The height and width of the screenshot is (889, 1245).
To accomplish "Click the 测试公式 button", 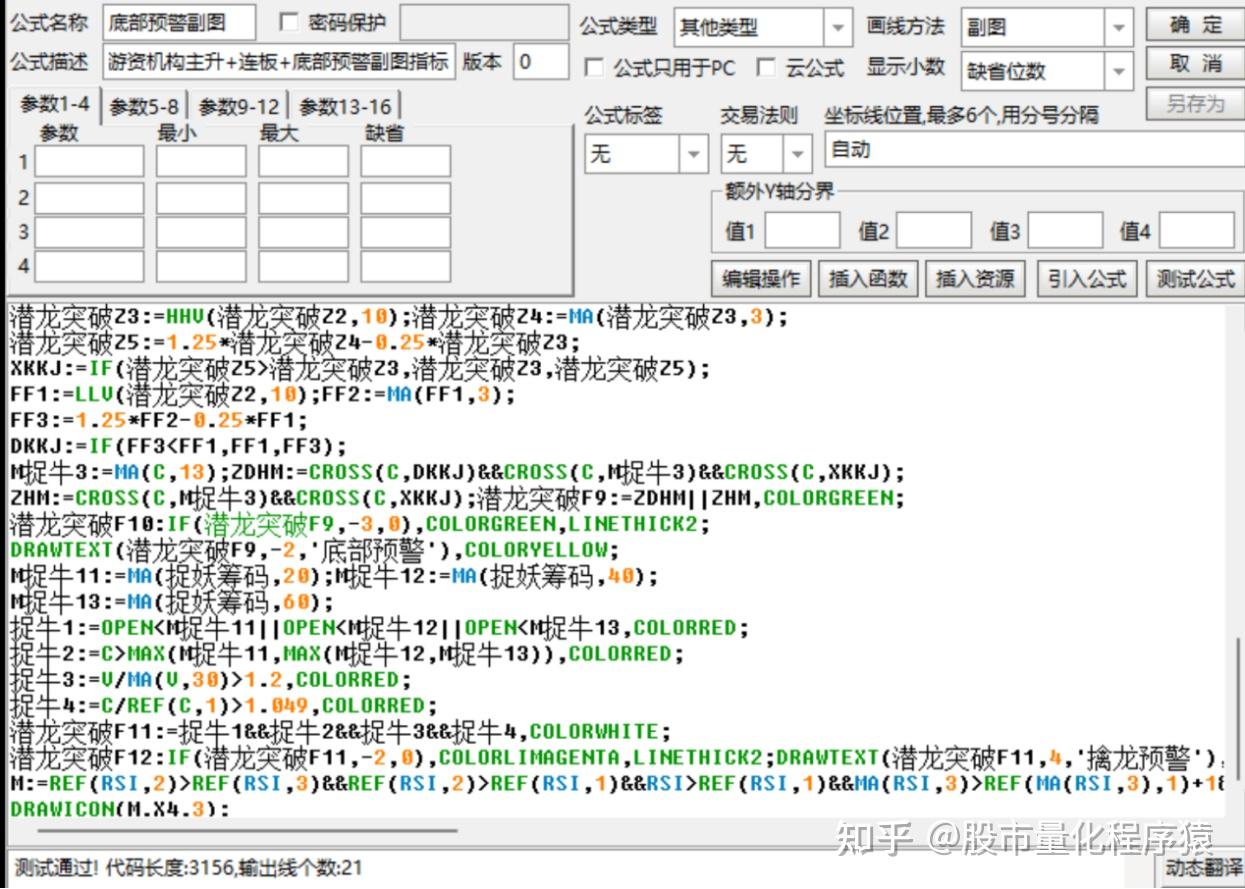I will (1194, 278).
